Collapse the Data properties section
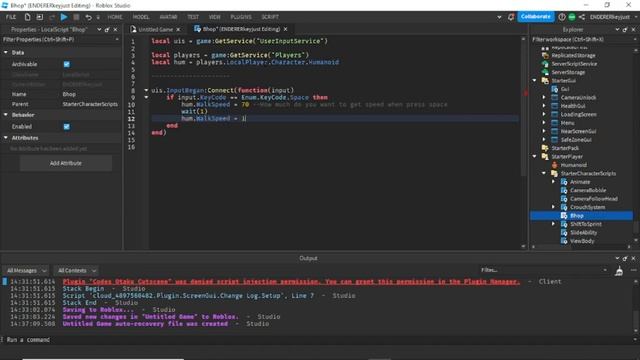640x360 pixels. point(6,53)
